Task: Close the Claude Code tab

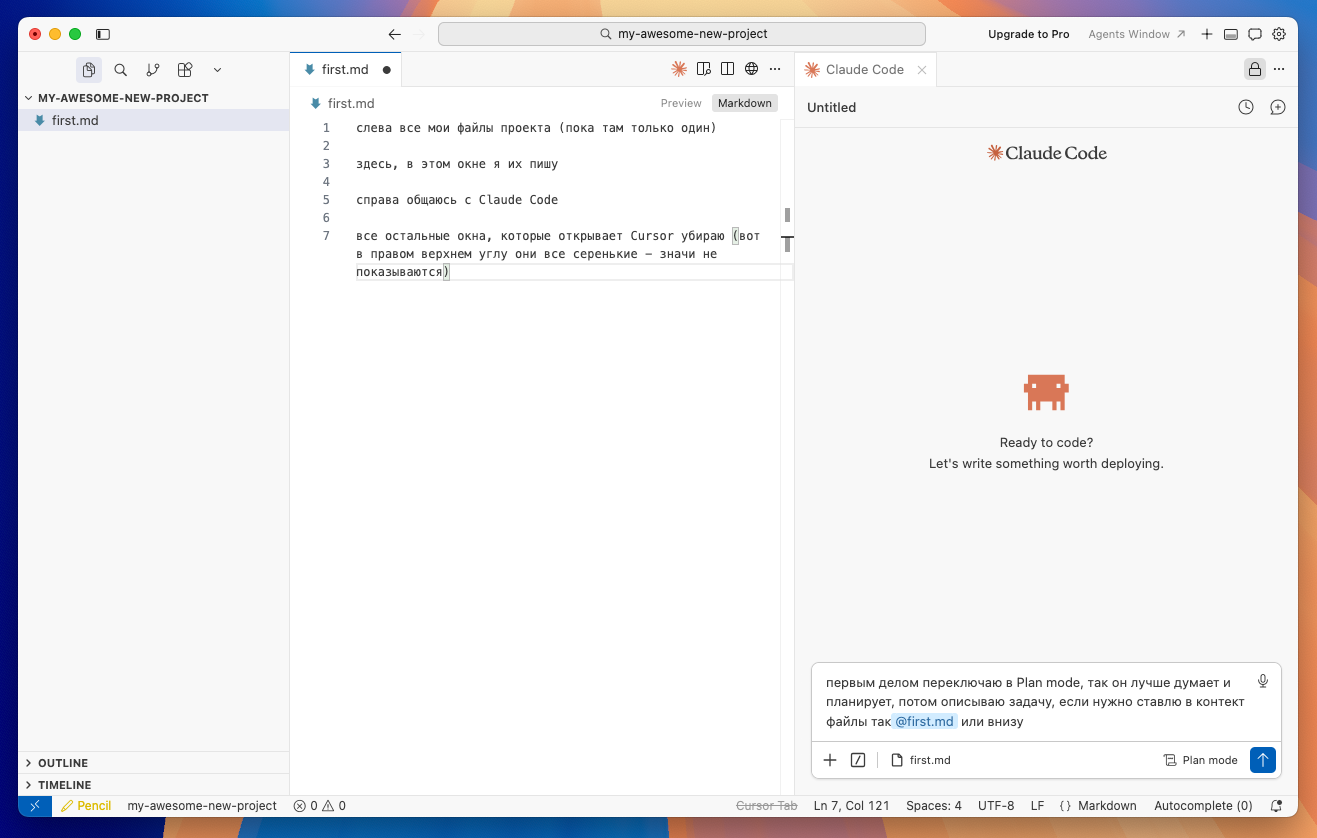Action: pyautogui.click(x=922, y=70)
